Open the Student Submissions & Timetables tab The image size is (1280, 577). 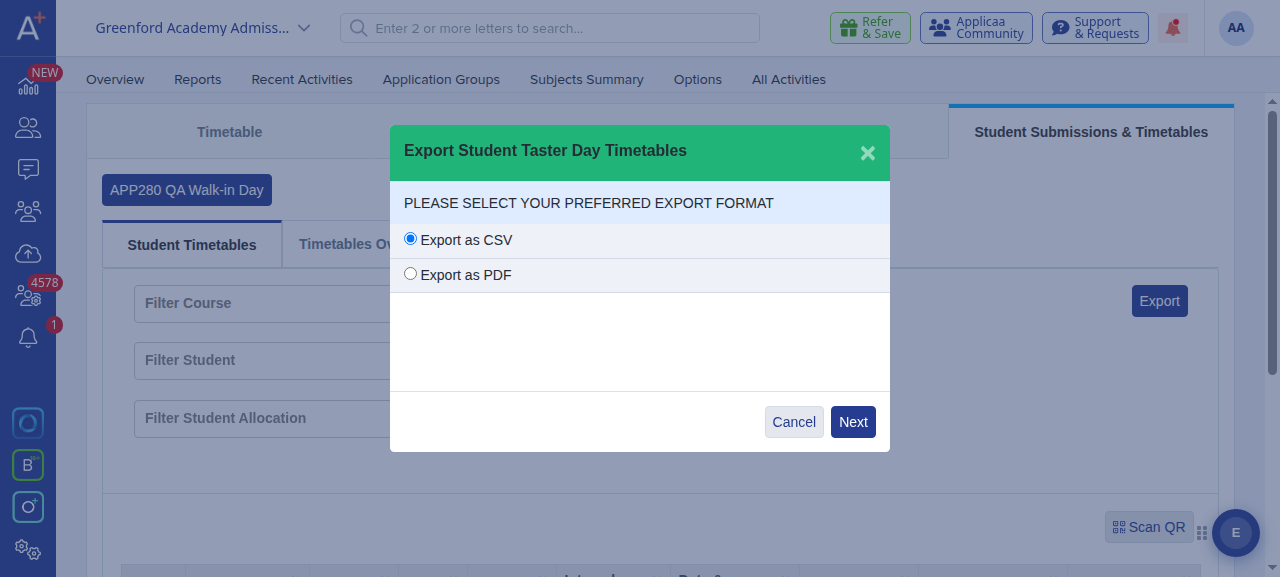[x=1091, y=132]
